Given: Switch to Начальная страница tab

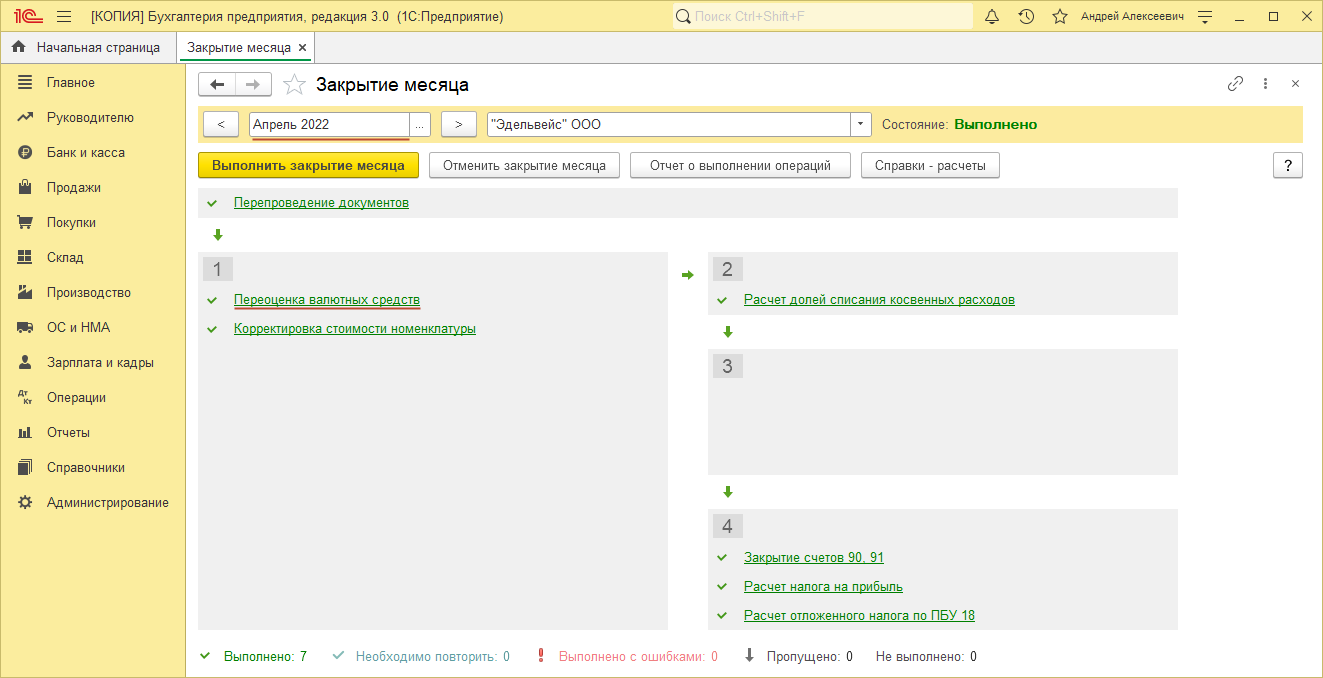Looking at the screenshot, I should pos(88,47).
